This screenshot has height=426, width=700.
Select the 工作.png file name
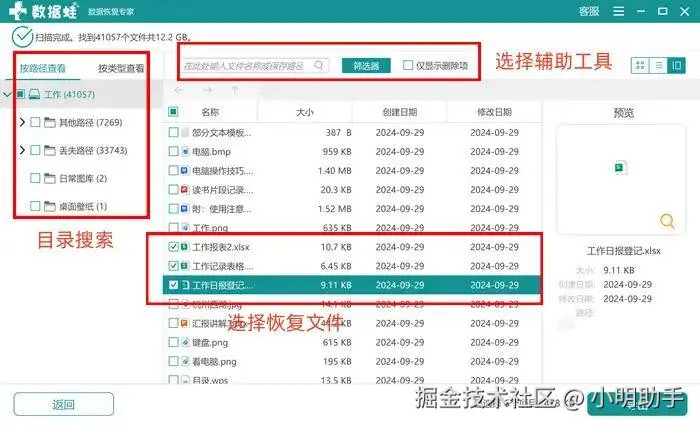coord(210,228)
